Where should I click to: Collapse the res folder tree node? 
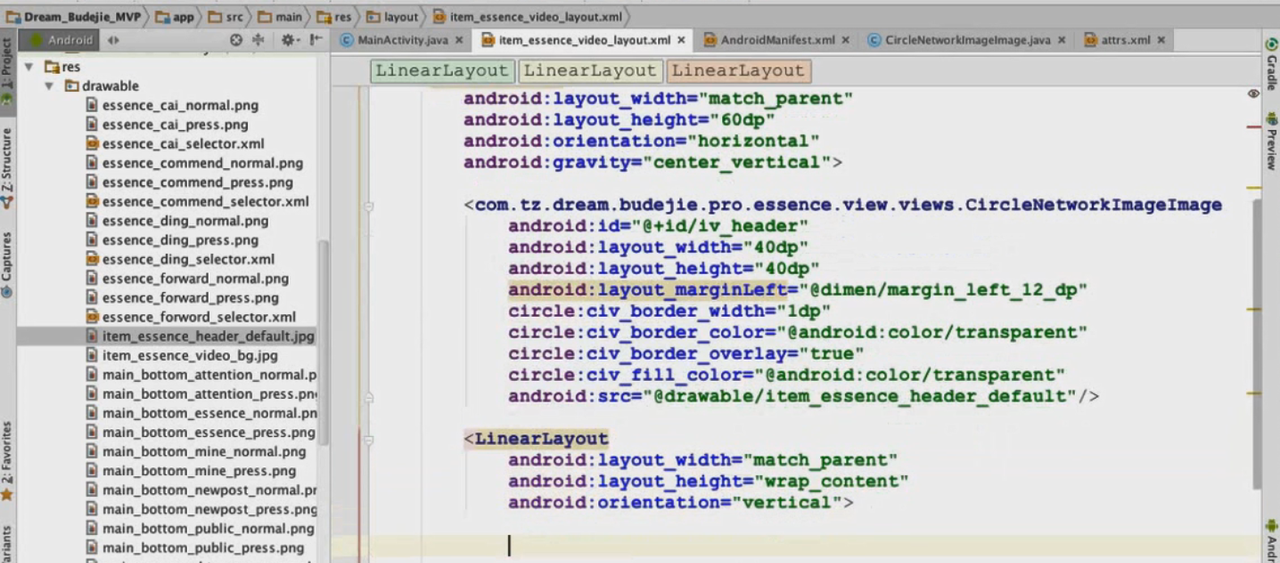click(x=29, y=67)
